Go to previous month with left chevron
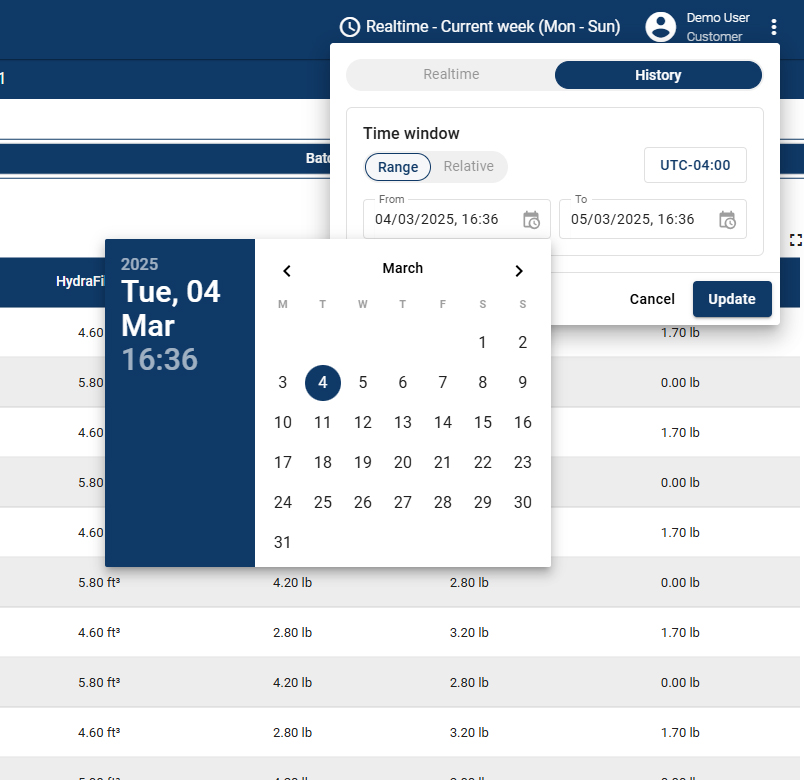Viewport: 804px width, 780px height. [286, 270]
